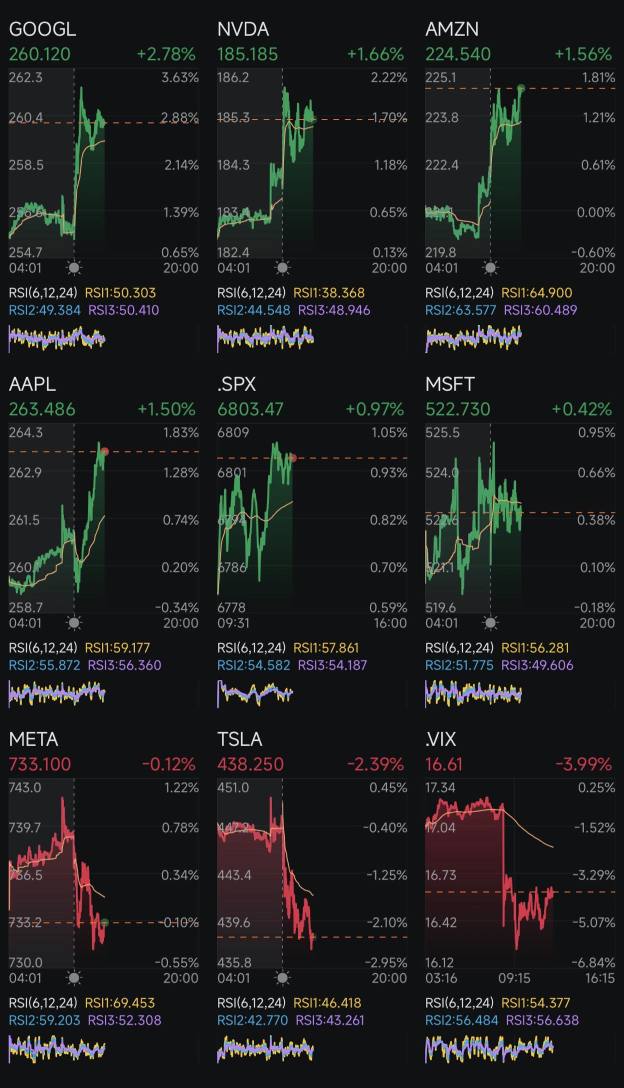Click the red dot marker on the AAPL chart
Screen dimensions: 624x1088
click(103, 451)
